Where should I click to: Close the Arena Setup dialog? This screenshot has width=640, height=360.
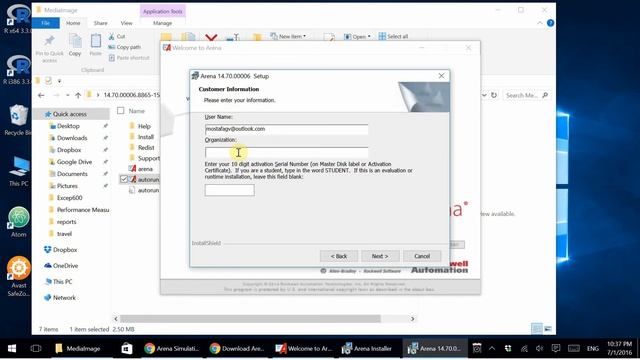pyautogui.click(x=441, y=76)
